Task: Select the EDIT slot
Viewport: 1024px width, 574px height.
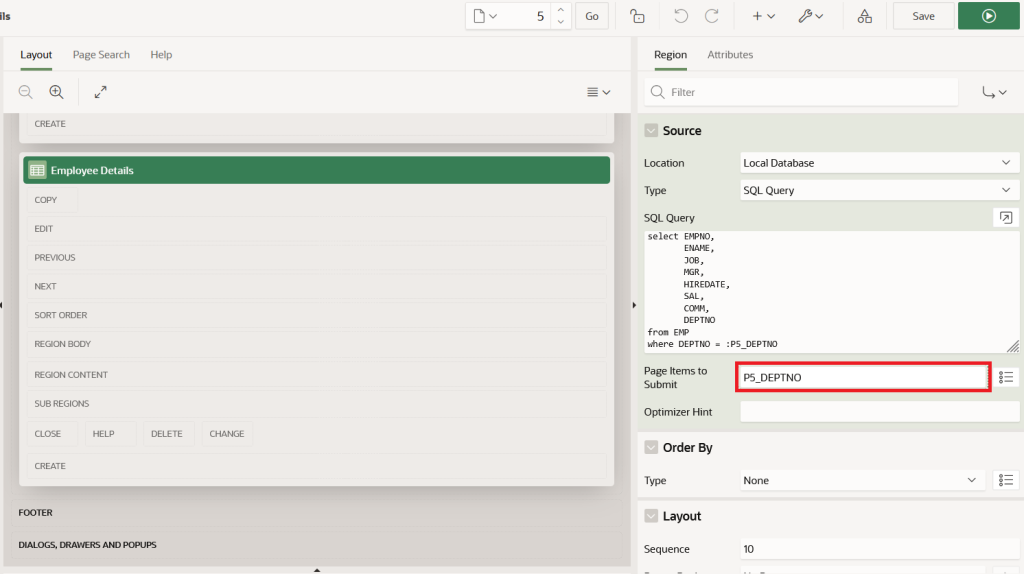Action: coord(317,229)
